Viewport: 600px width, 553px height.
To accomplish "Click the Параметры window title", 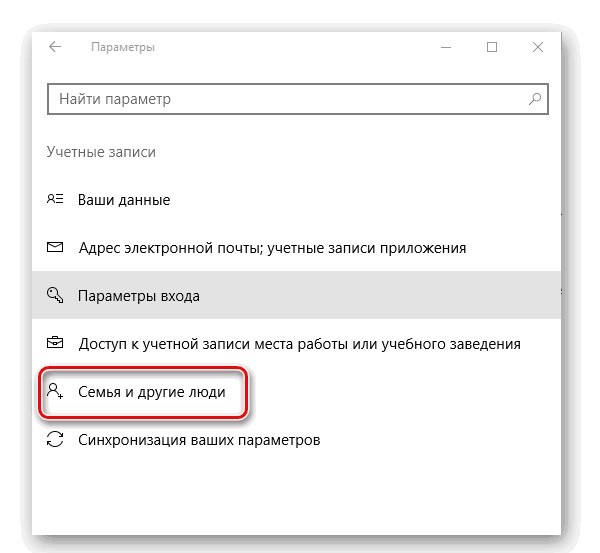I will point(122,47).
